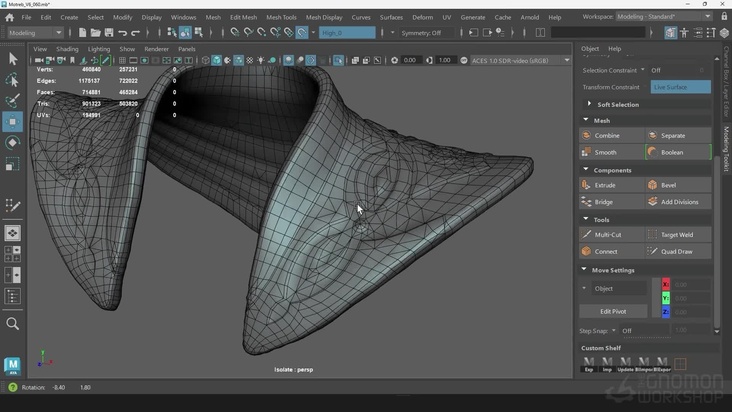The image size is (732, 412).
Task: Click the Boolean button
Action: [x=678, y=152]
